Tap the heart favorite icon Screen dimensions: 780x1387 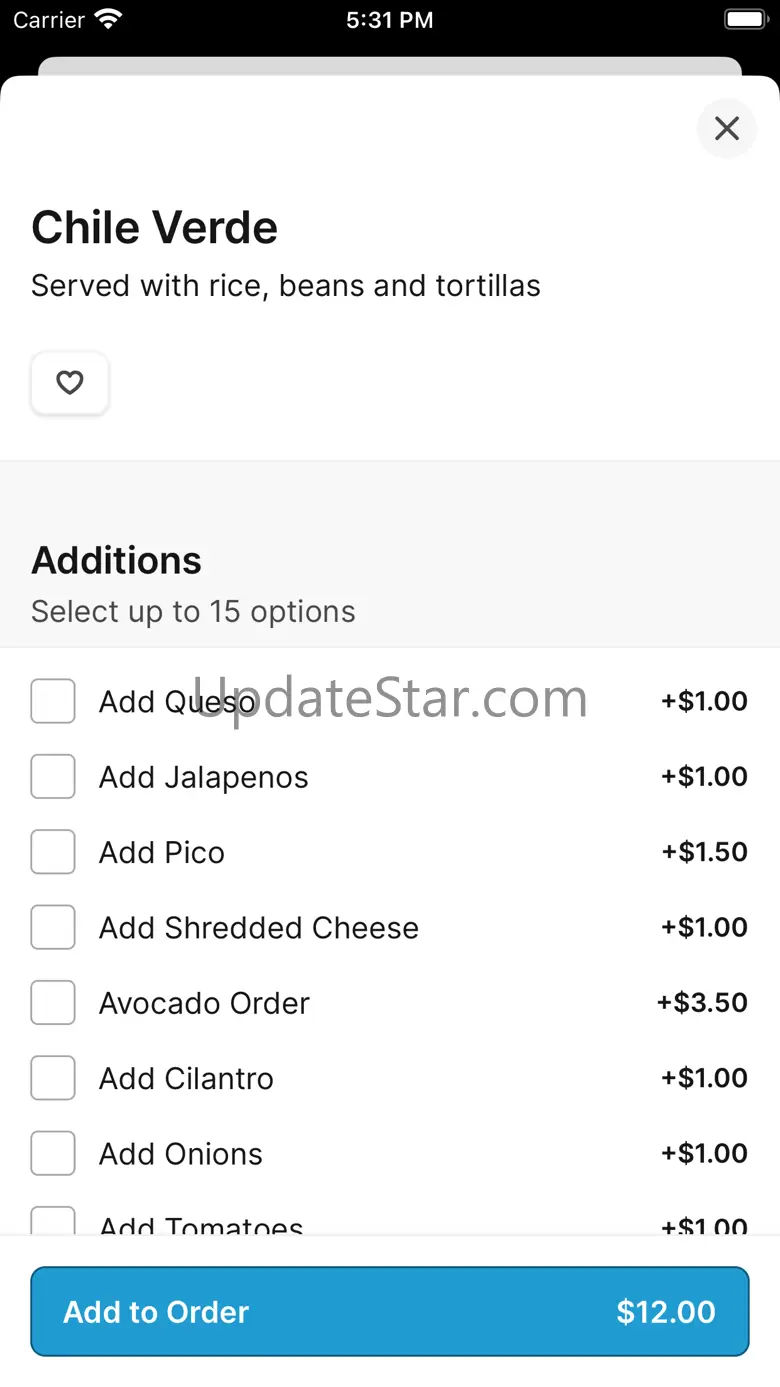tap(69, 383)
